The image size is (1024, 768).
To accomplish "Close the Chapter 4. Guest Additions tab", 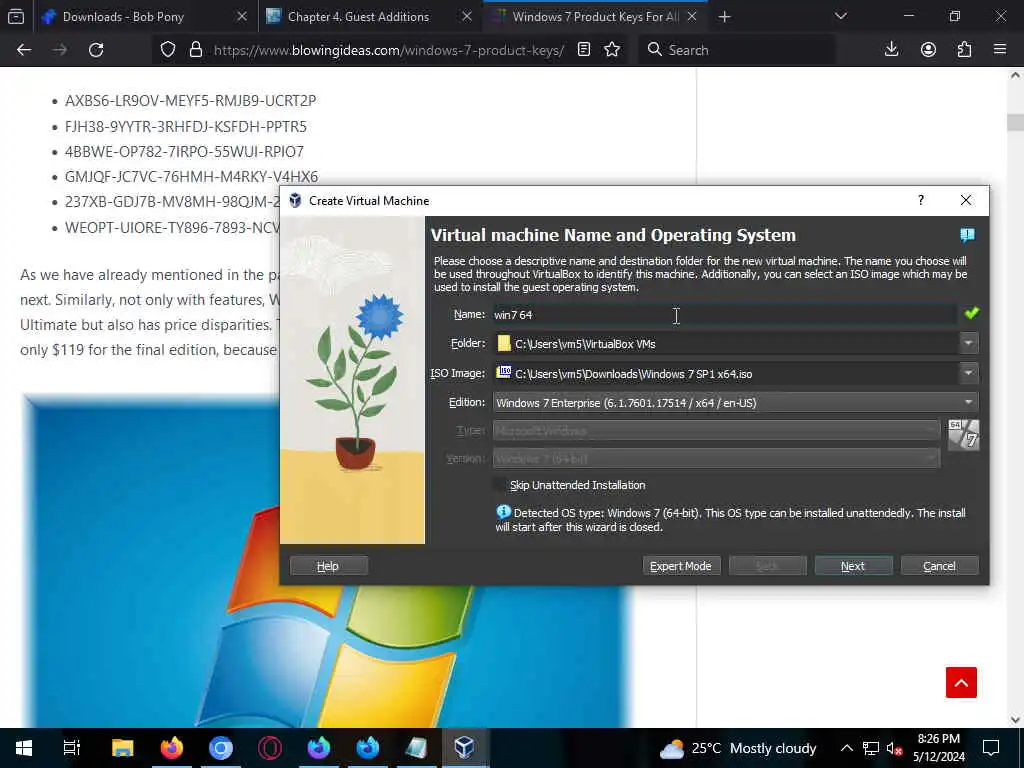I will tap(466, 16).
